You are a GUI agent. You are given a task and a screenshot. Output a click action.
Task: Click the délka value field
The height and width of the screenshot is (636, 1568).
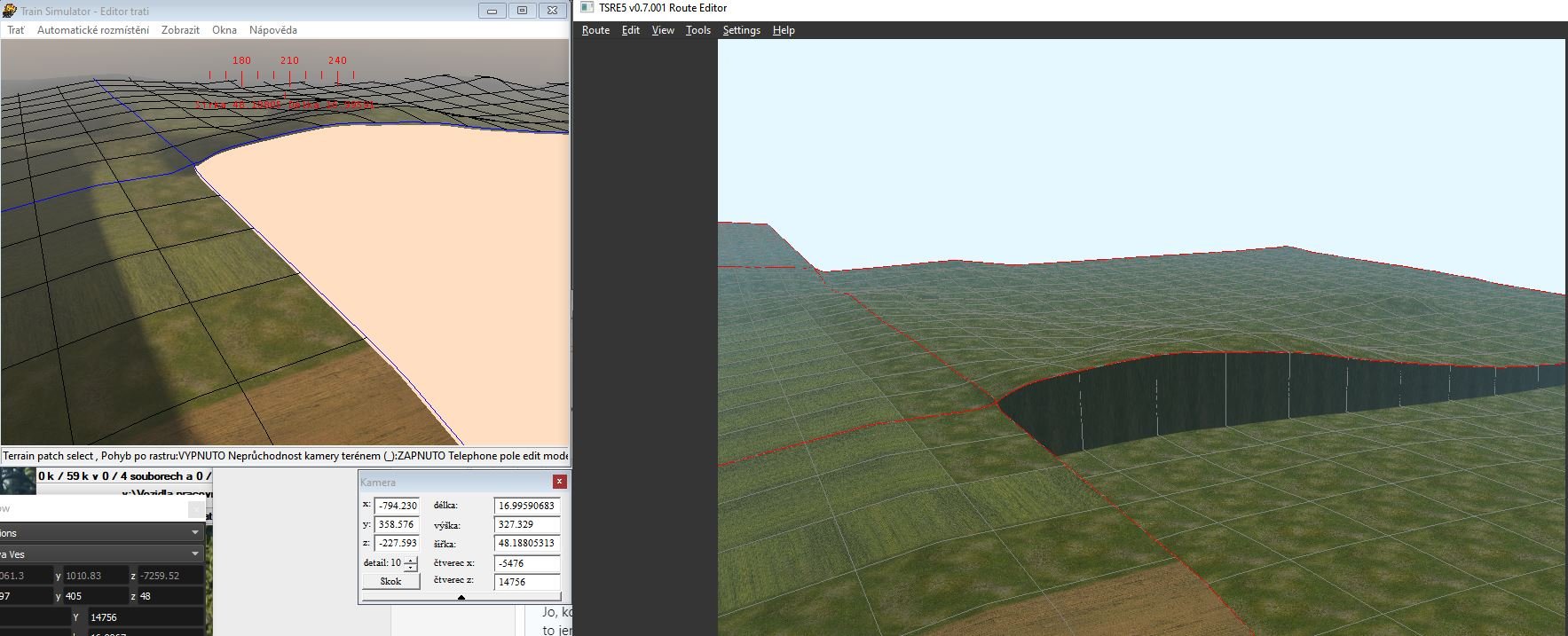(527, 506)
